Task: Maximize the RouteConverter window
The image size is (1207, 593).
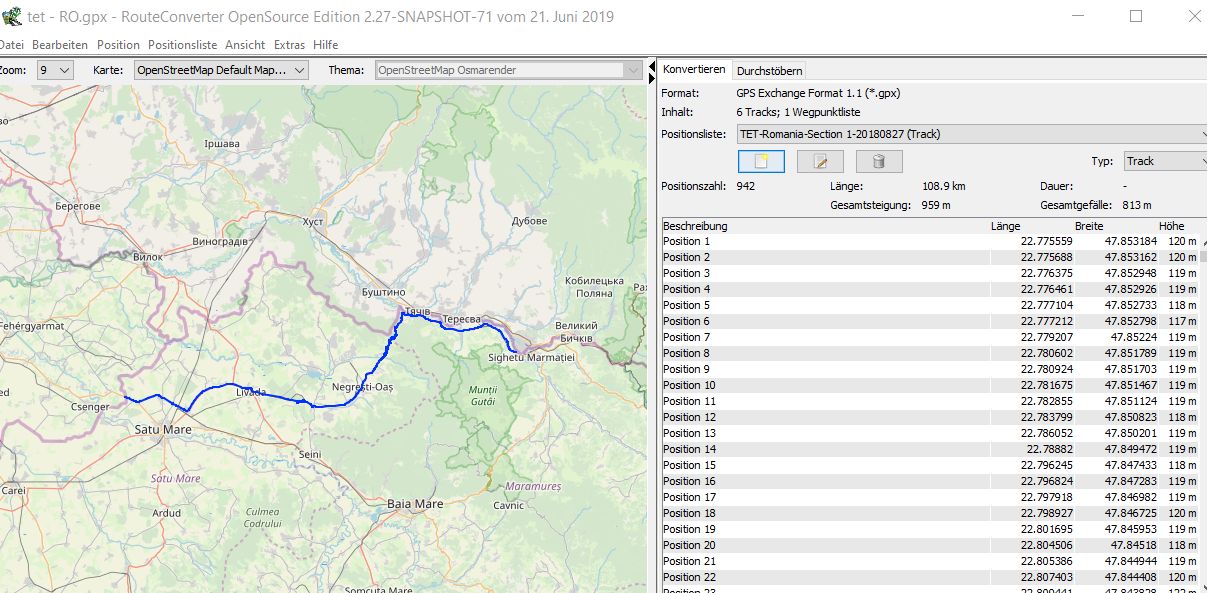Action: click(x=1136, y=17)
